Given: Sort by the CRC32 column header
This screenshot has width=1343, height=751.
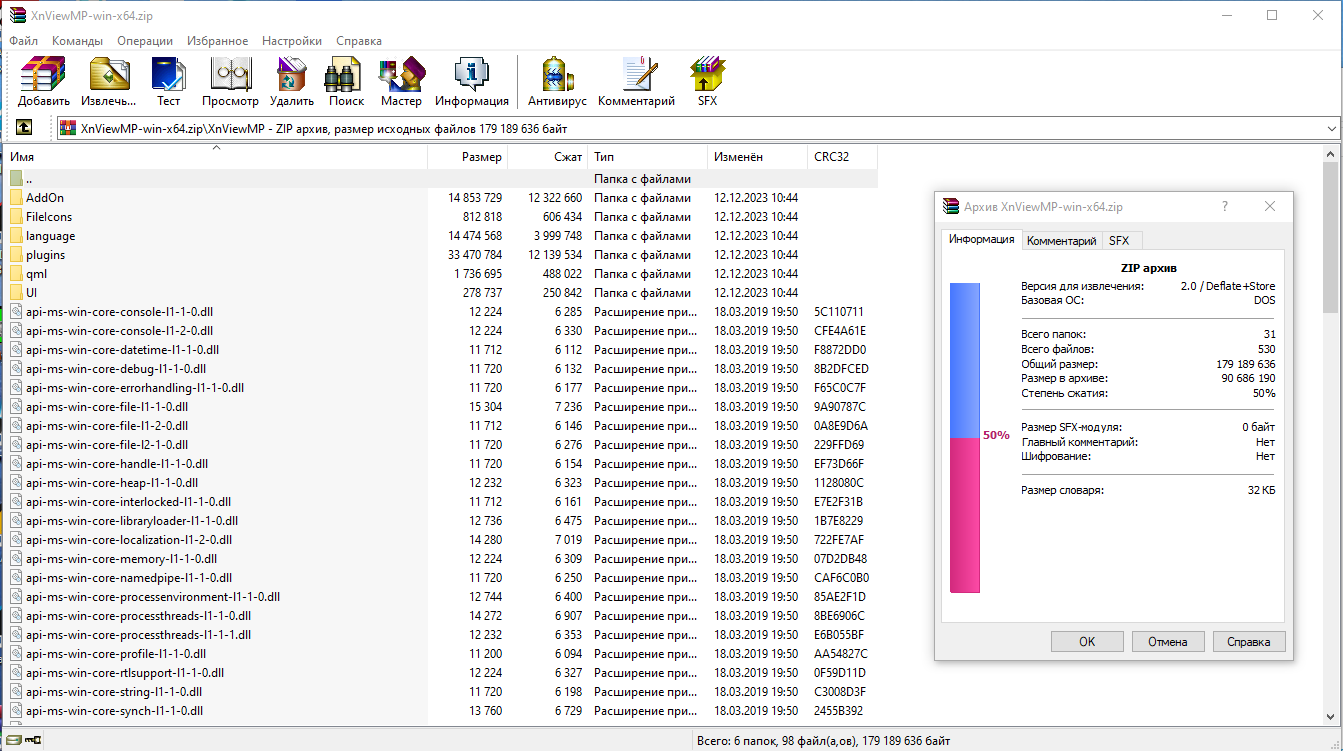Looking at the screenshot, I should (x=843, y=157).
